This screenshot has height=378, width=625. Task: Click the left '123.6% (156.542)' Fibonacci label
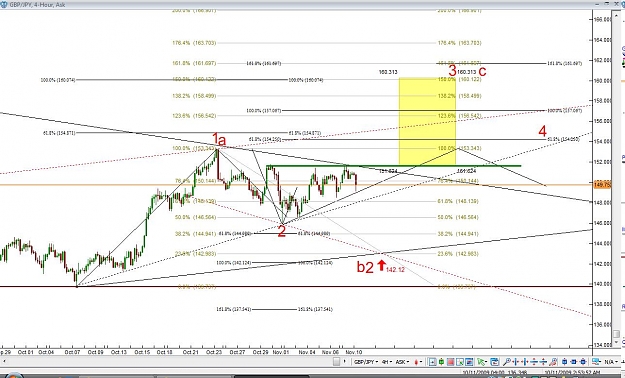click(194, 116)
